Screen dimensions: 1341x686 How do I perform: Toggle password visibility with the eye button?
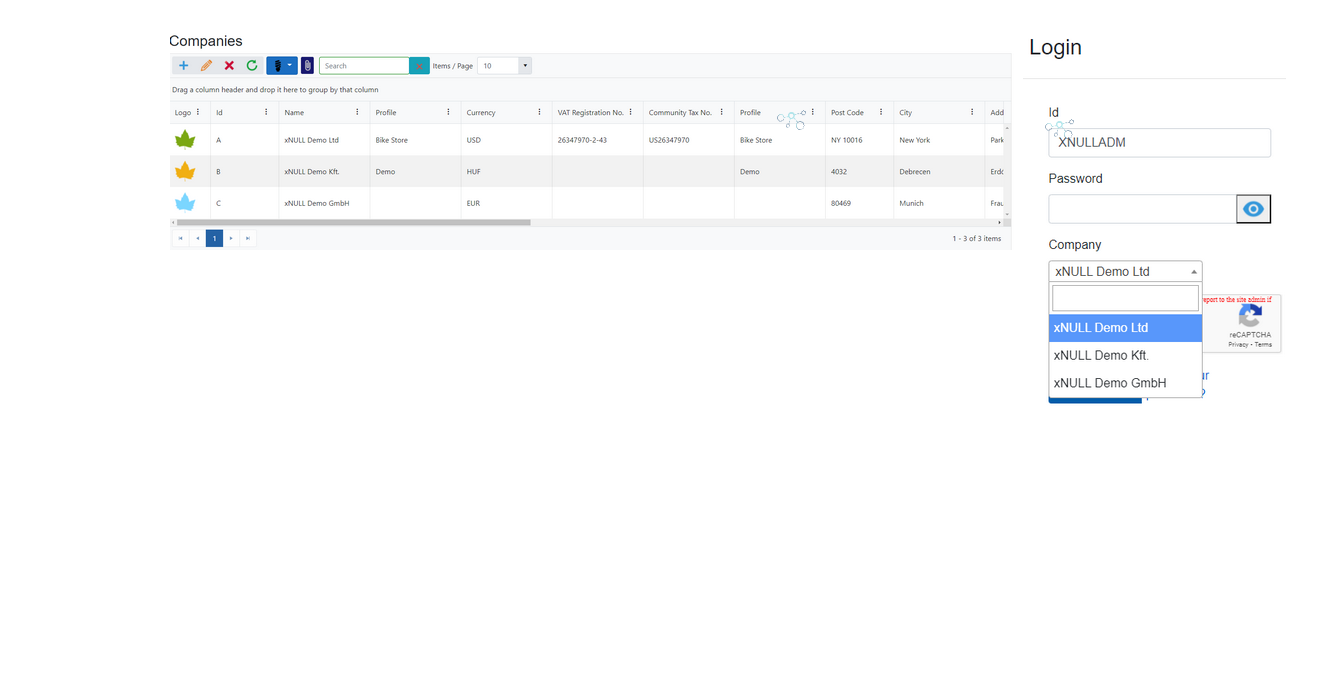click(1253, 209)
